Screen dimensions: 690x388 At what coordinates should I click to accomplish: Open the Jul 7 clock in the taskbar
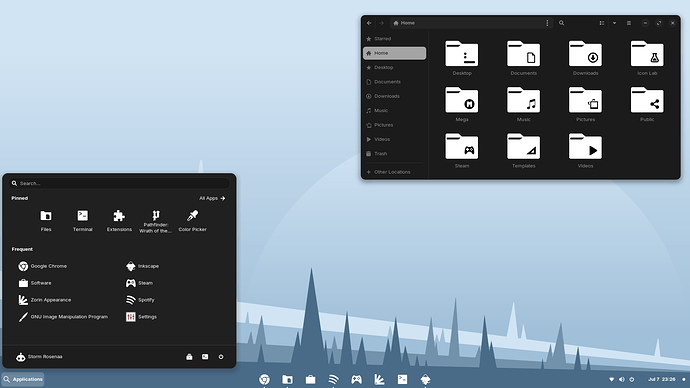[x=661, y=379]
